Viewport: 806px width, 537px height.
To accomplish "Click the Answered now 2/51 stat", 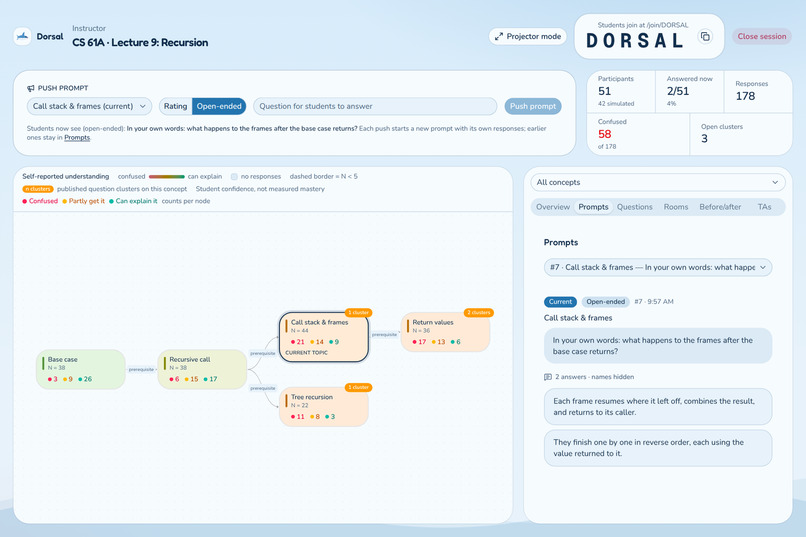I will tap(678, 91).
